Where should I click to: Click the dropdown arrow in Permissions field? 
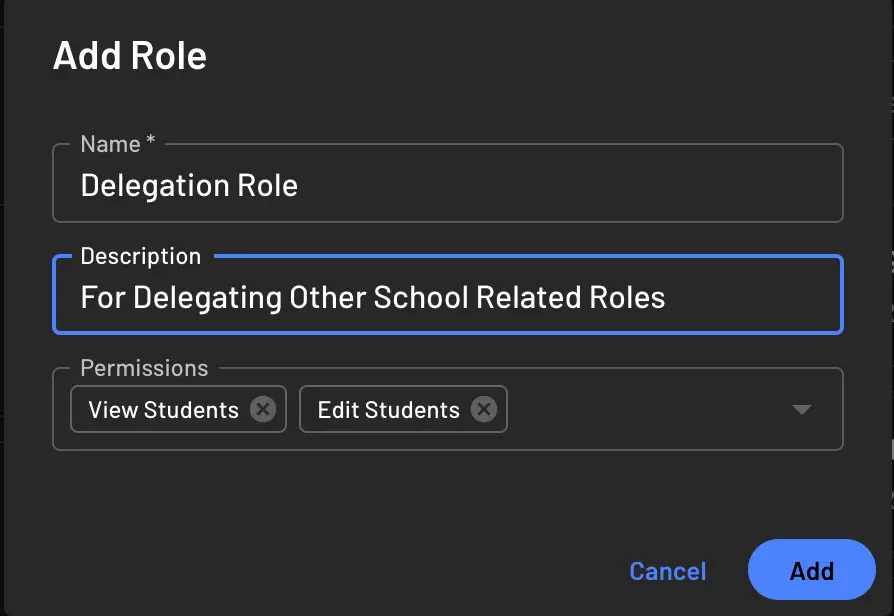point(800,408)
